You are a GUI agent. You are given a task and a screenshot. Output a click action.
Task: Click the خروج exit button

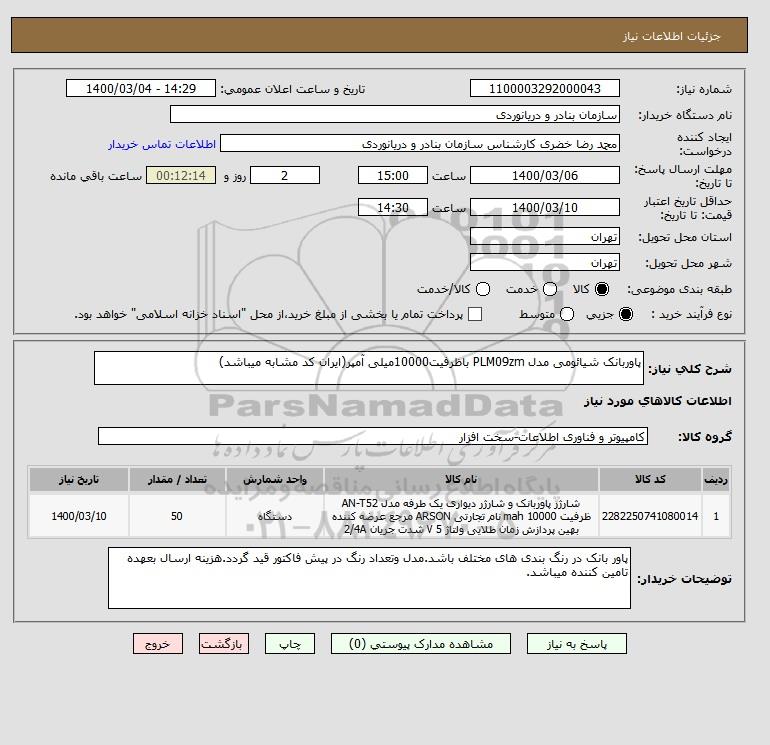click(158, 644)
